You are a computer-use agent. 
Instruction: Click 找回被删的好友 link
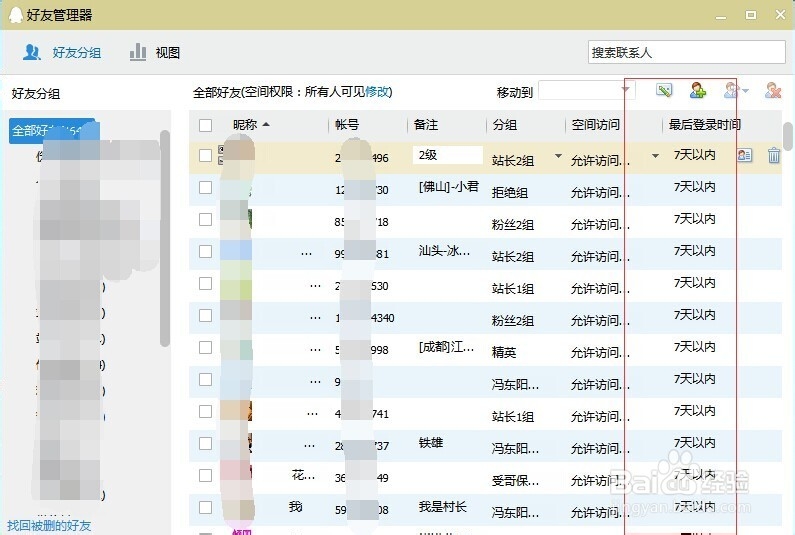49,525
